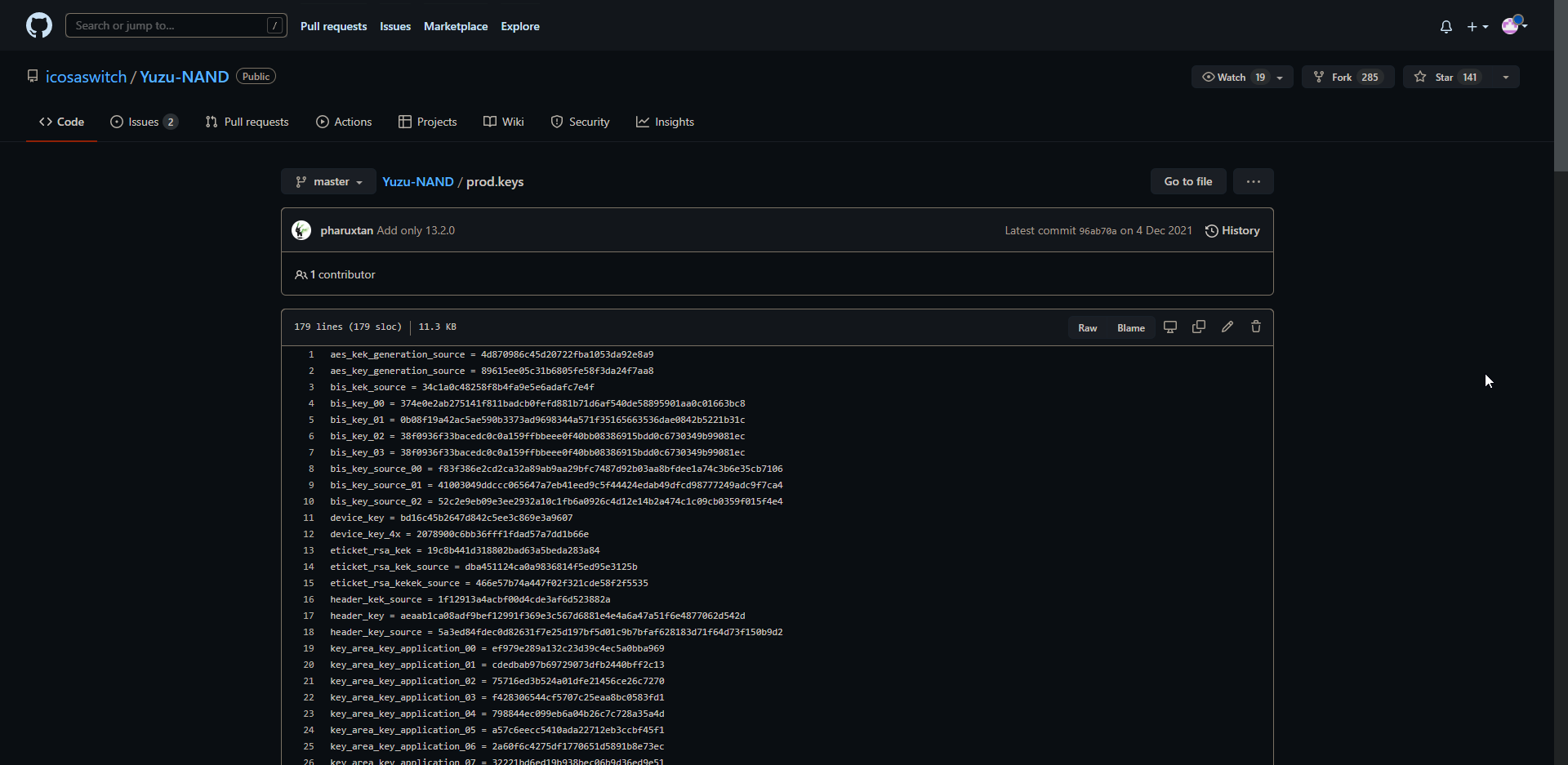Open Issues in top navigation
Viewport: 1568px width, 765px height.
coord(395,26)
